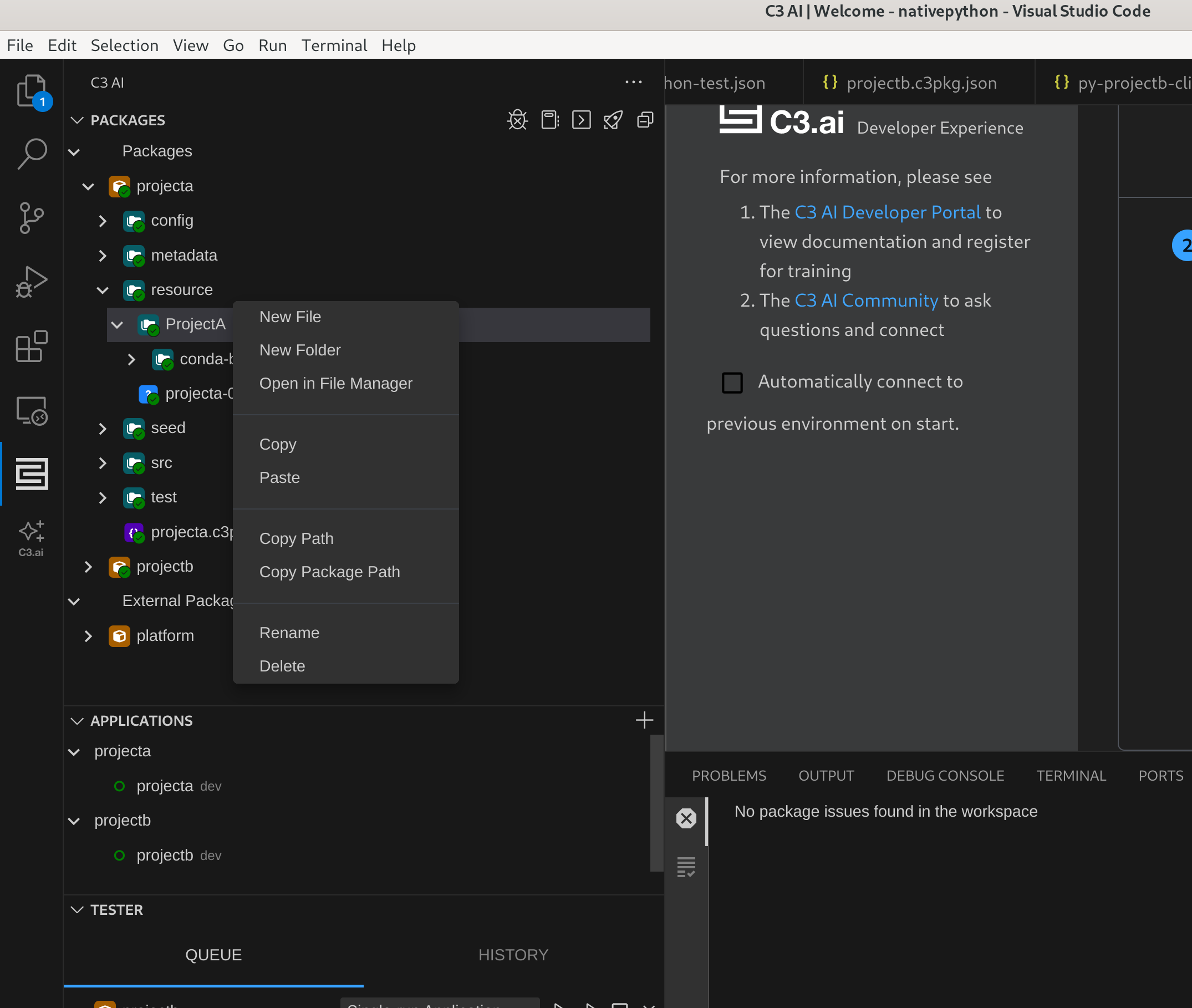Switch to the HISTORY tab in Tester

(x=513, y=955)
